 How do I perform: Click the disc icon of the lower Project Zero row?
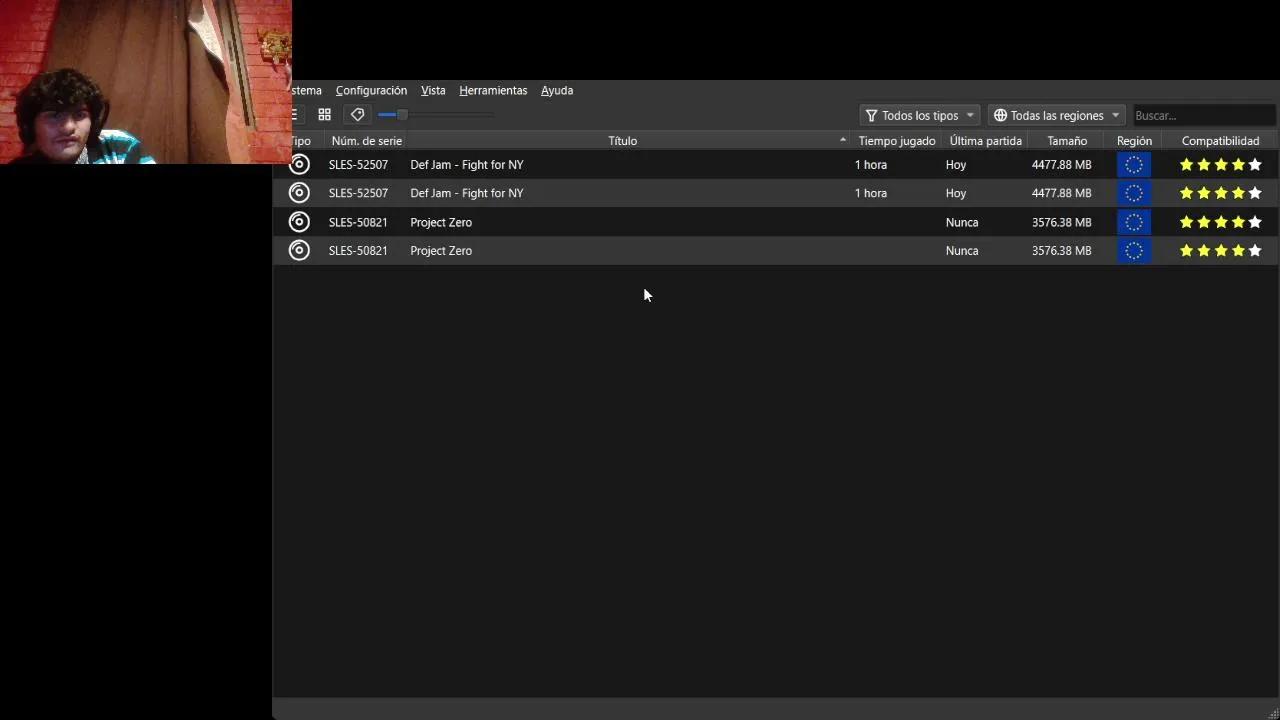click(x=299, y=250)
